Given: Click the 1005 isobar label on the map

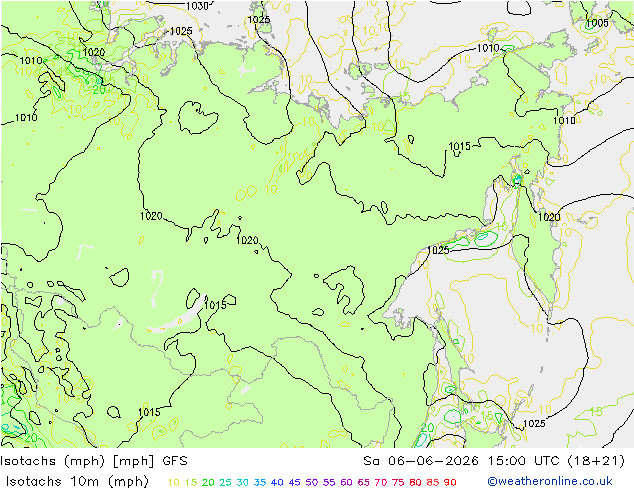Looking at the screenshot, I should coord(597,23).
